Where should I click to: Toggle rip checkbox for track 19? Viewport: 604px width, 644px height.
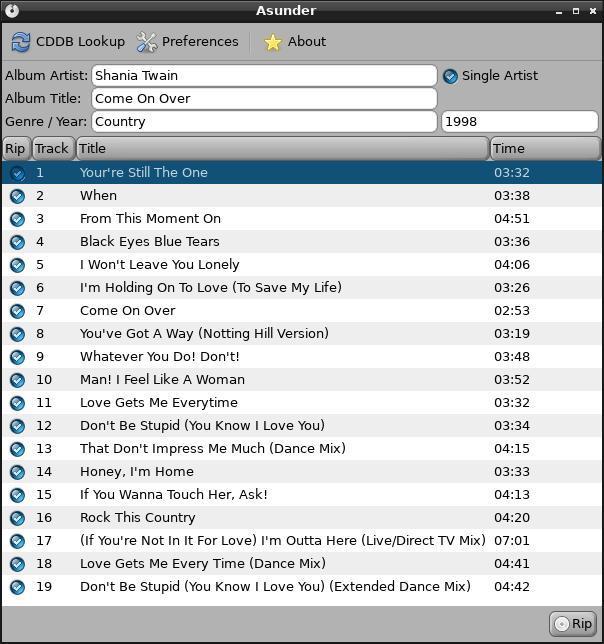tap(17, 587)
